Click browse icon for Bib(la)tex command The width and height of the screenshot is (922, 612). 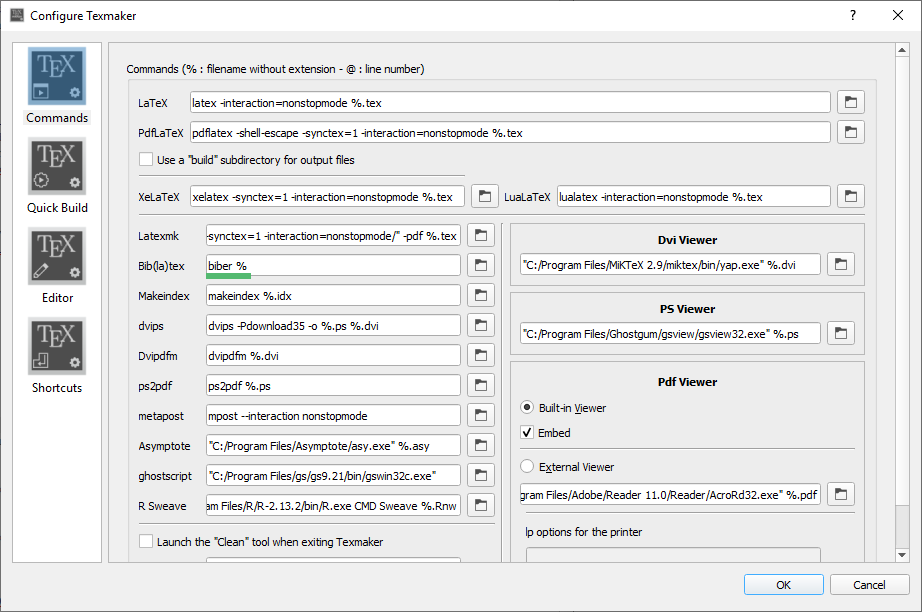tap(481, 265)
